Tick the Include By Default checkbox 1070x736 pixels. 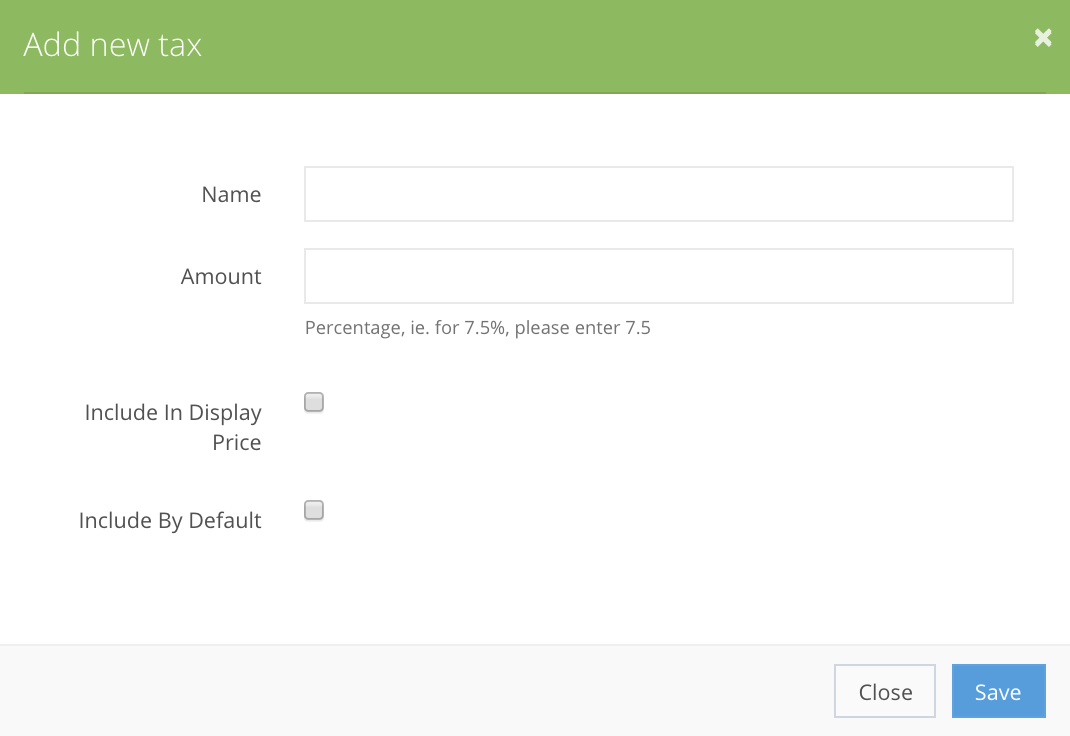[314, 510]
